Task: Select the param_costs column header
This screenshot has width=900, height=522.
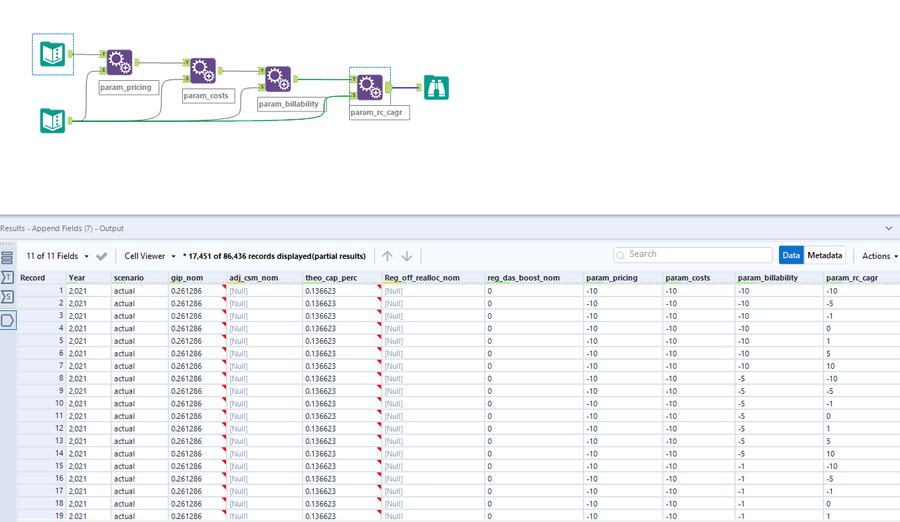Action: coord(699,278)
